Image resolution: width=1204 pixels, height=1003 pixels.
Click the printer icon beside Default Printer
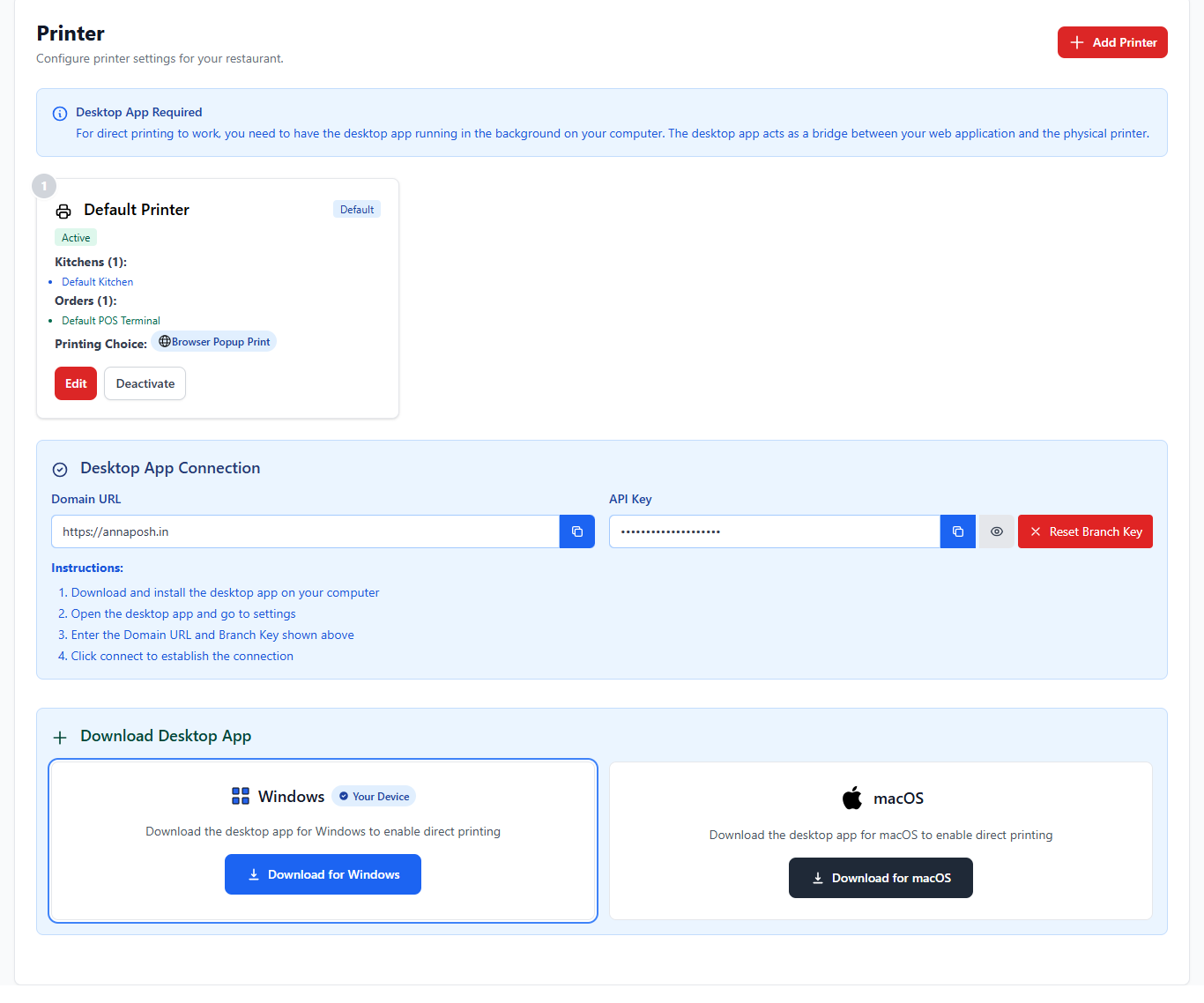63,211
